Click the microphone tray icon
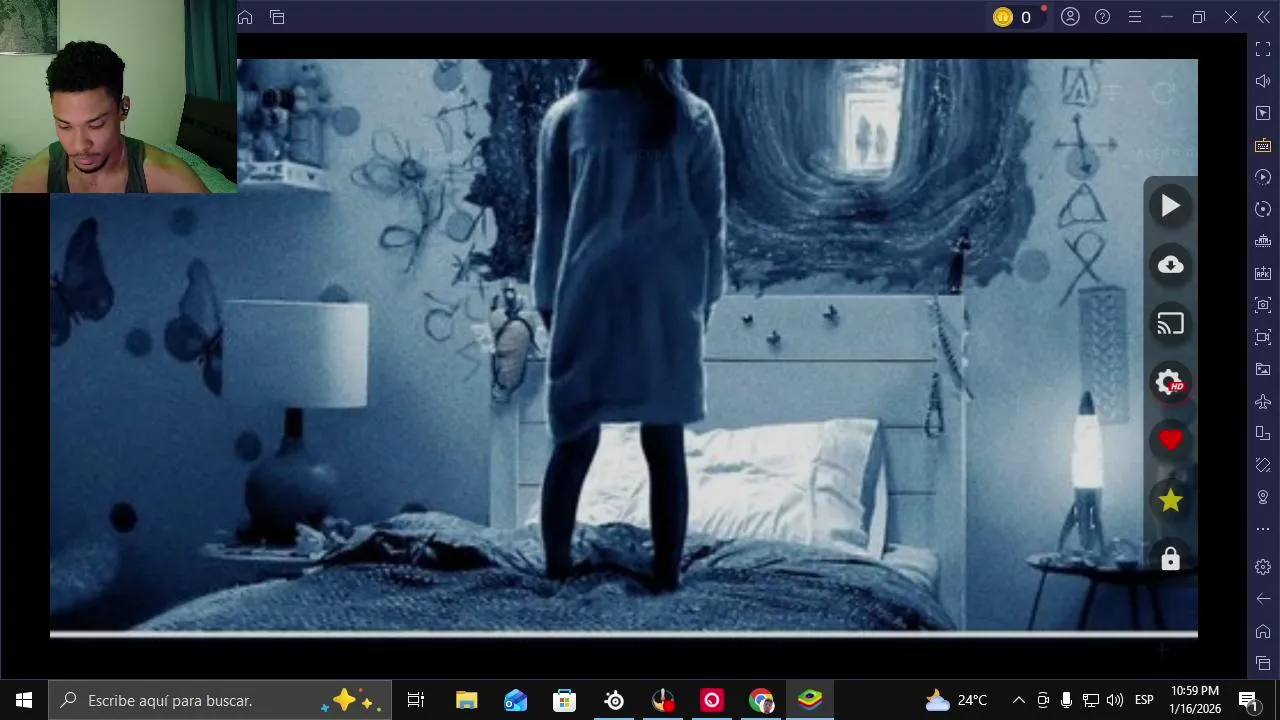The image size is (1280, 720). coord(1066,700)
